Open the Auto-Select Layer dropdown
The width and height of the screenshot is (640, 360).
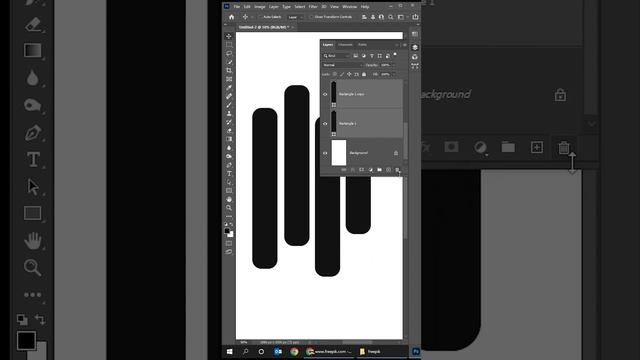(296, 17)
